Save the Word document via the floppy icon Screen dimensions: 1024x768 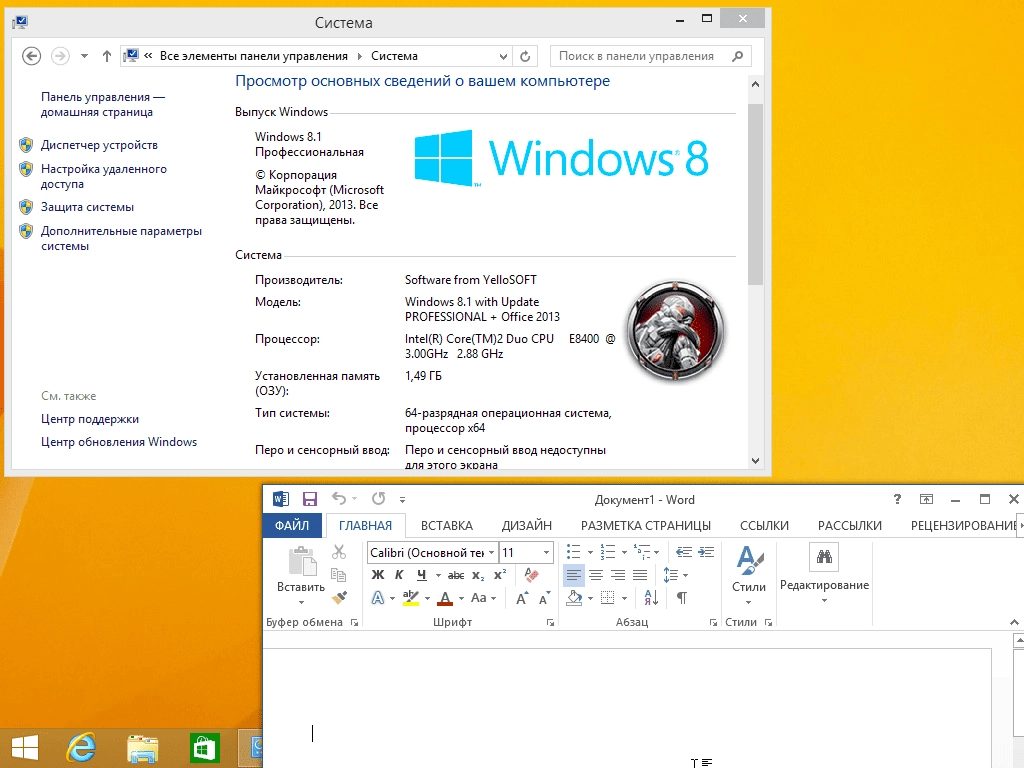(310, 499)
